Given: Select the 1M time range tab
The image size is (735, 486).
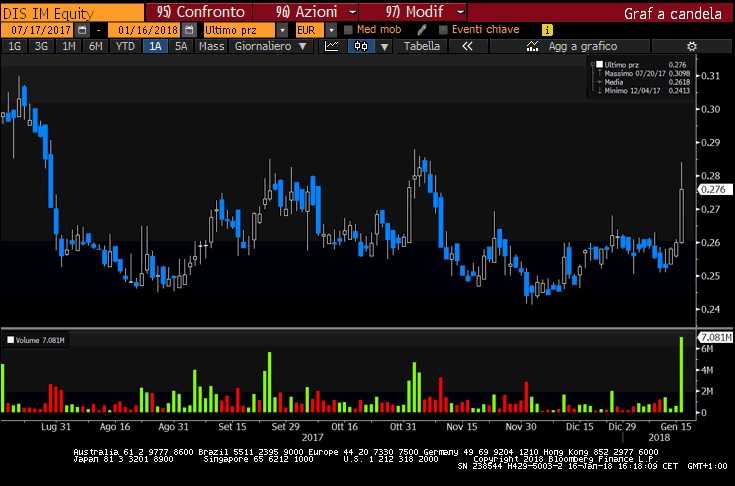Looking at the screenshot, I should [x=68, y=46].
